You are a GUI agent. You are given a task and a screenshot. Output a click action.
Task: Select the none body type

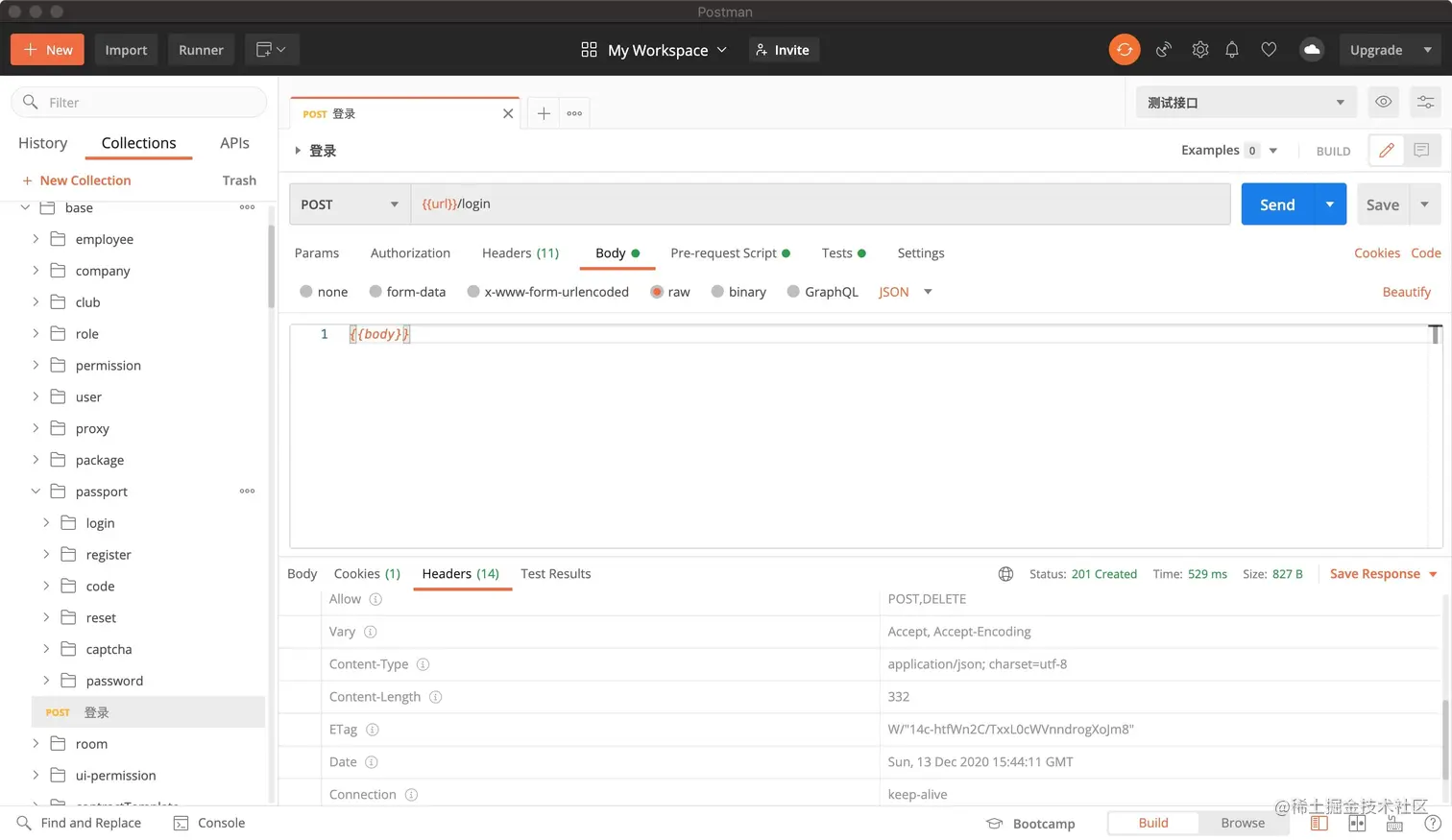(x=306, y=292)
